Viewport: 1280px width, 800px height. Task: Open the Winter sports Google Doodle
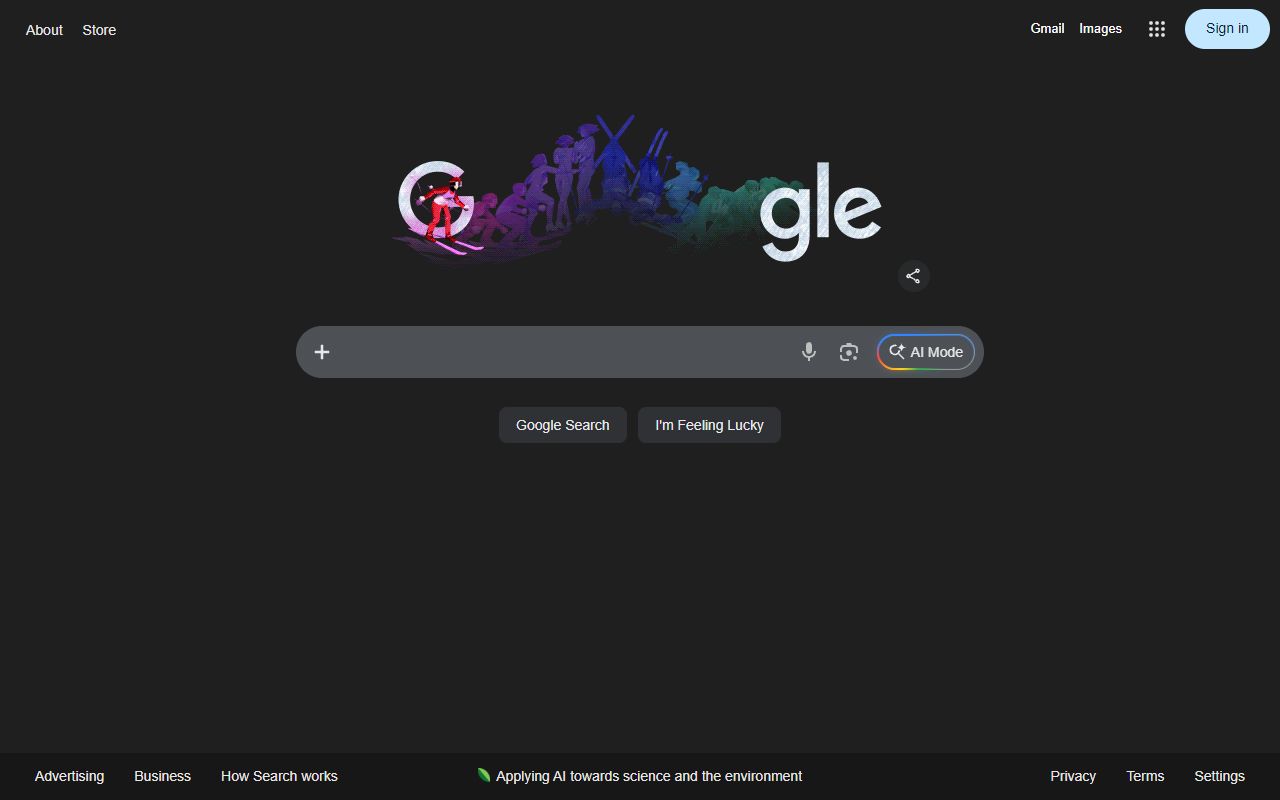tap(638, 190)
